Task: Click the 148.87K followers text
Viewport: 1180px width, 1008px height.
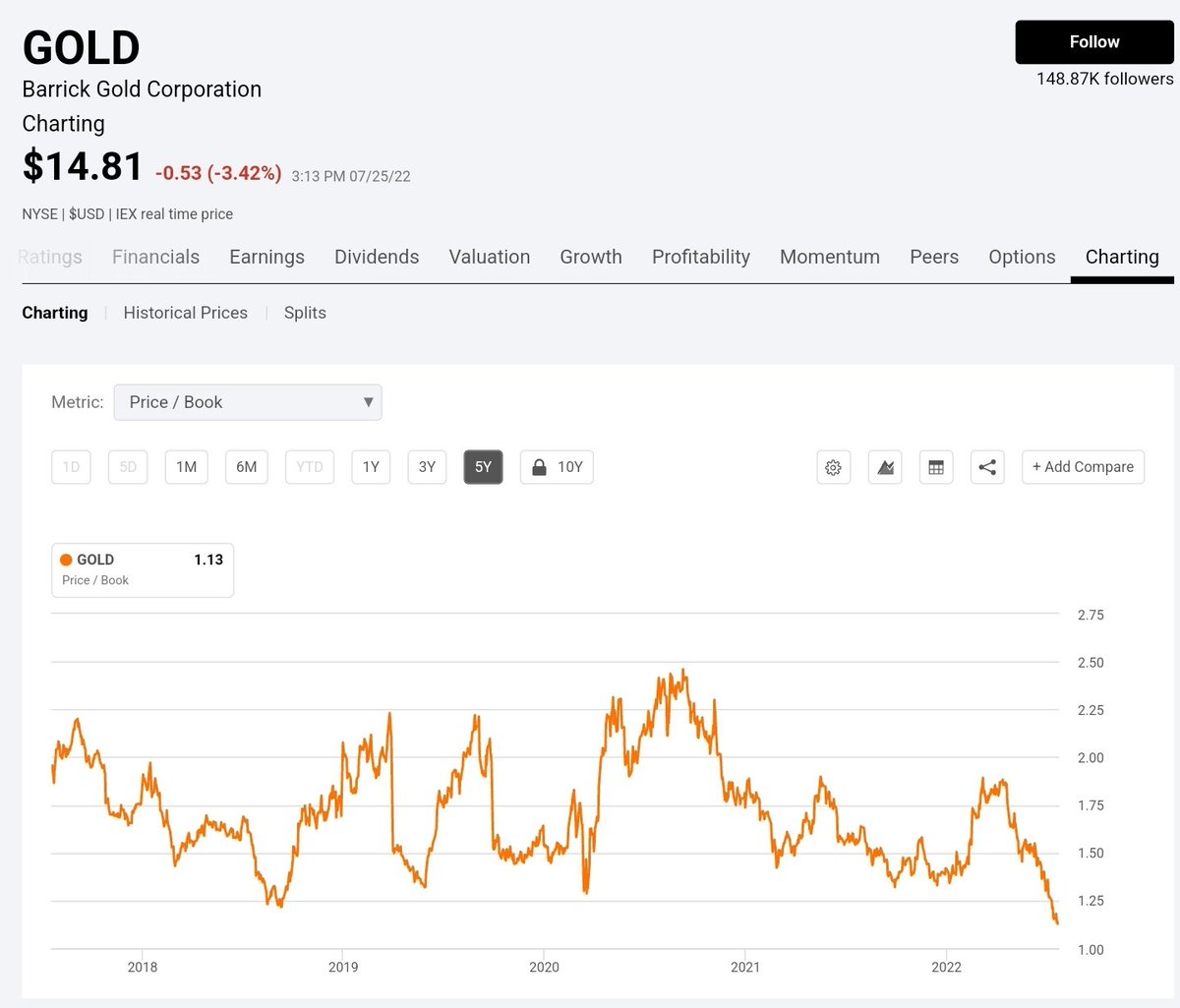Action: click(1104, 79)
